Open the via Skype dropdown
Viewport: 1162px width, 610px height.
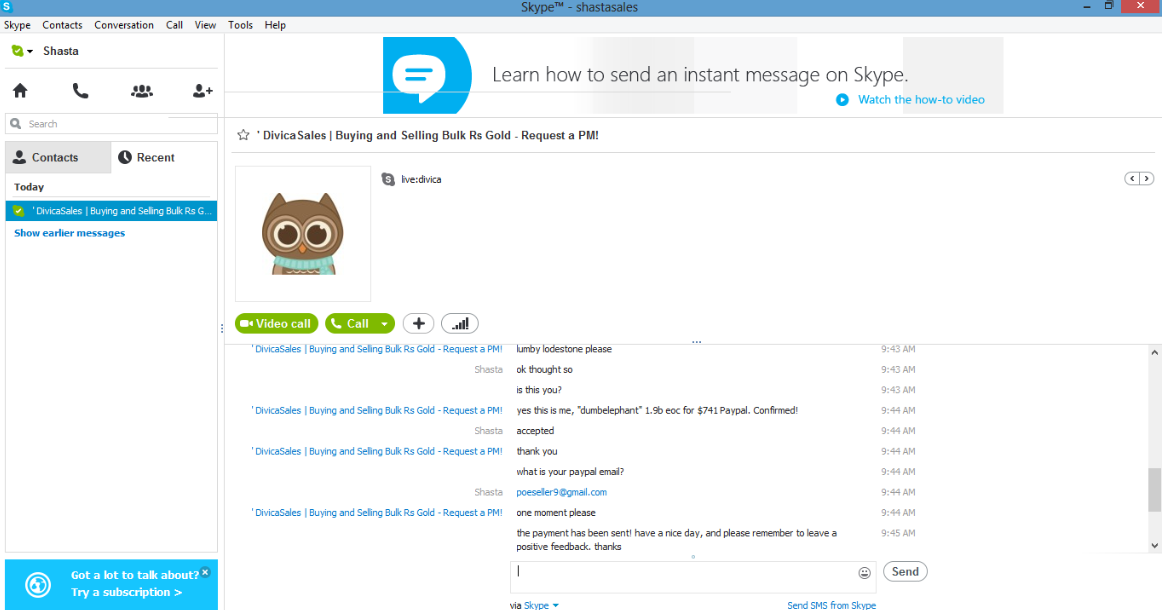point(541,606)
